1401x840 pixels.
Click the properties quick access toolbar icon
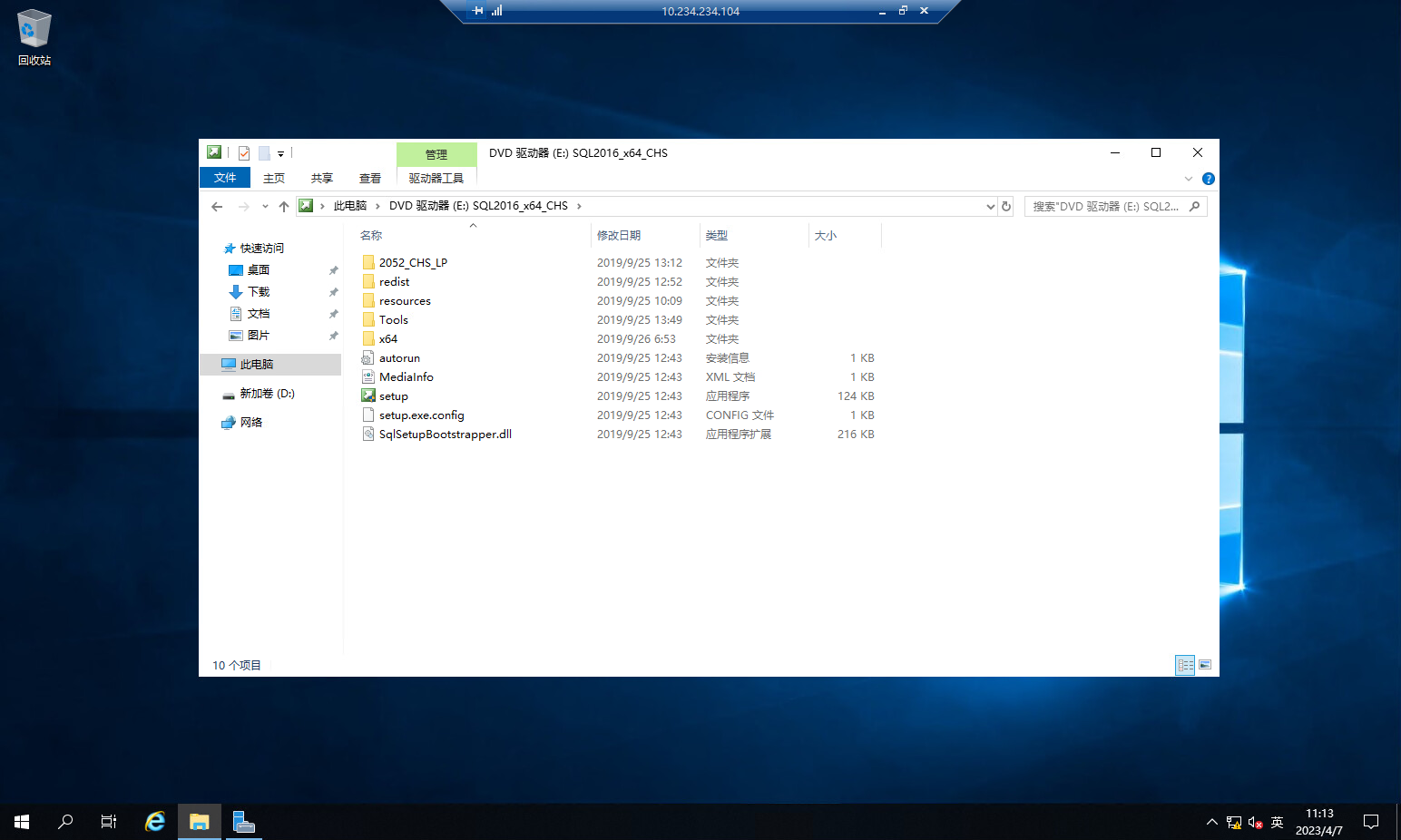[x=244, y=153]
